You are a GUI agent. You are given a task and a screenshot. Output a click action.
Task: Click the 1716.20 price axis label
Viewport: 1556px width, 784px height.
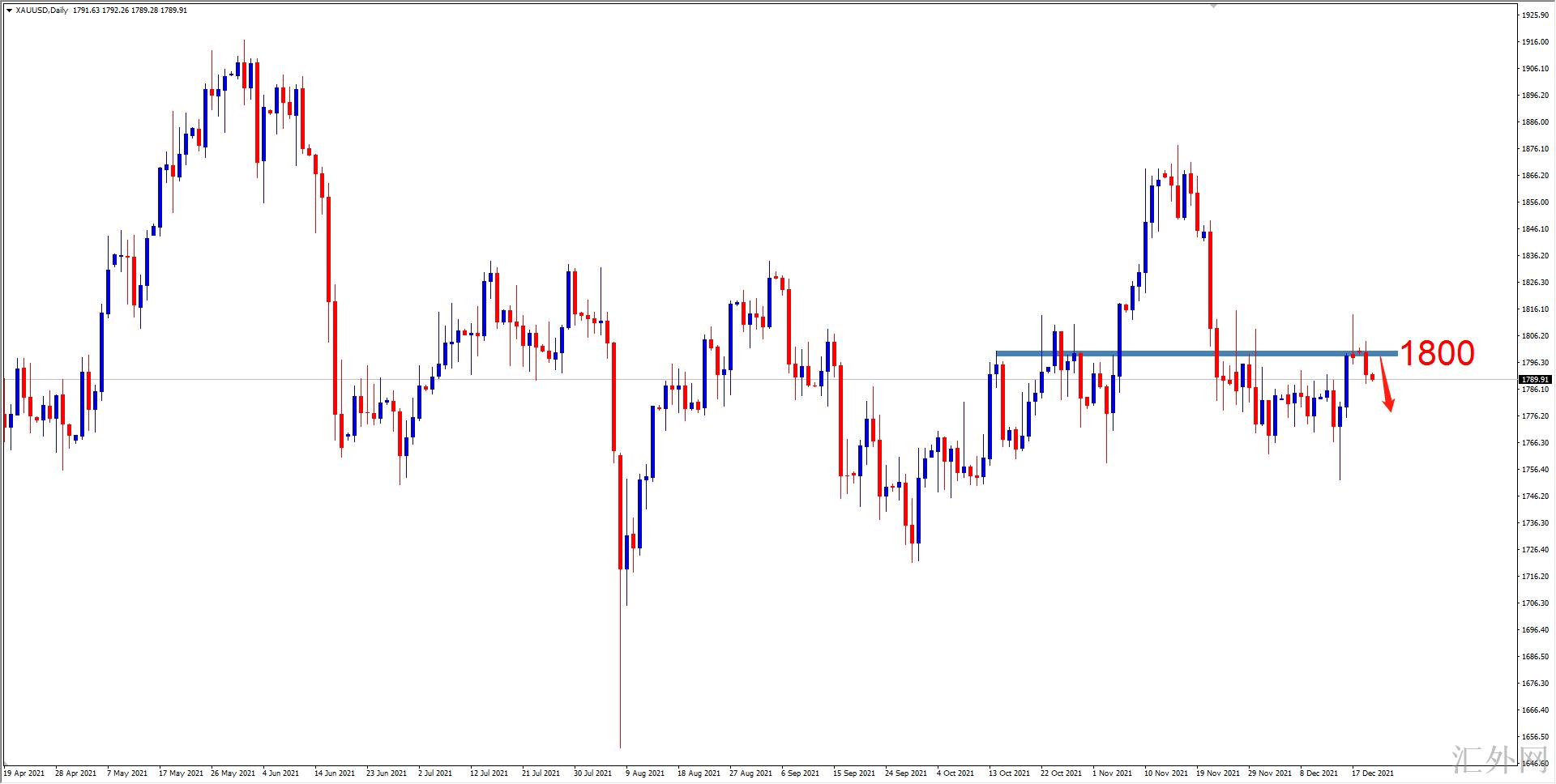1535,577
